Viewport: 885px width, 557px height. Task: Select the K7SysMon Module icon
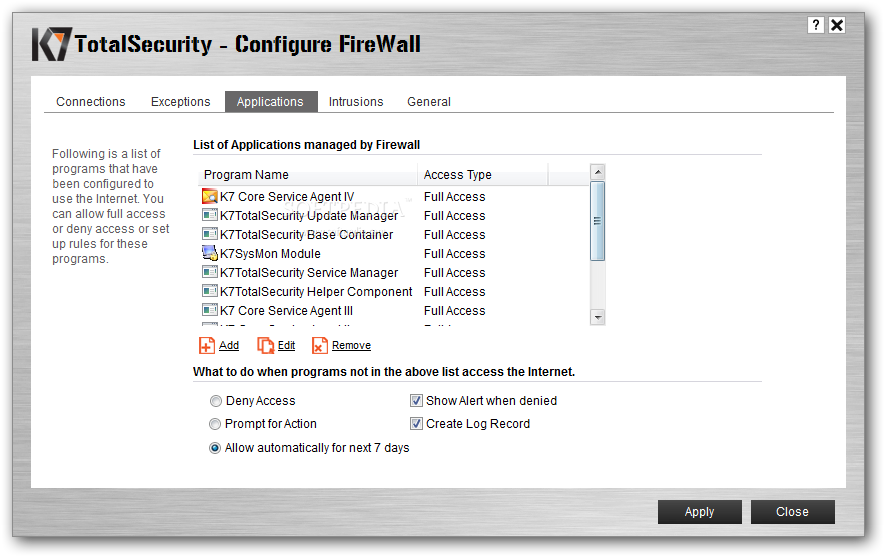pos(210,253)
